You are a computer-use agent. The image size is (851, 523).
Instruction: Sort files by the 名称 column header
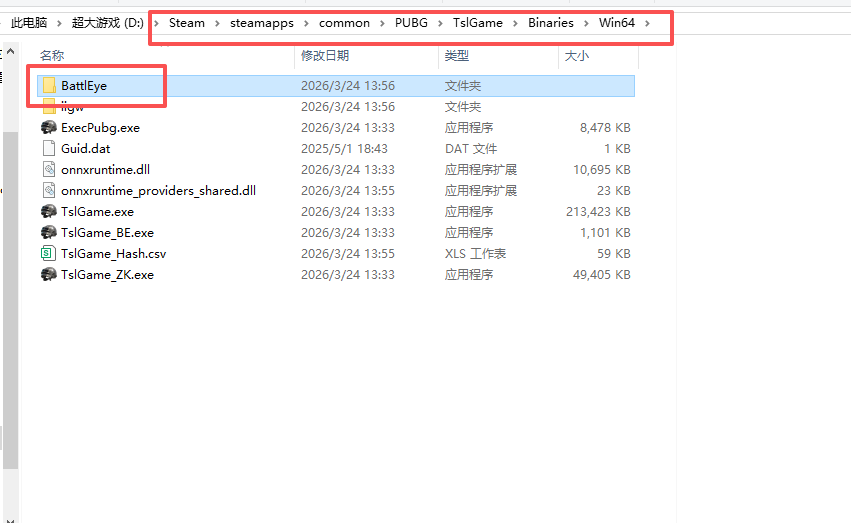52,56
